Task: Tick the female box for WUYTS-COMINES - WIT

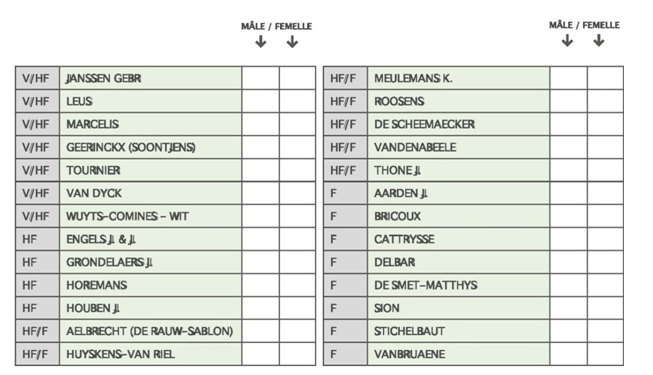Action: pyautogui.click(x=297, y=216)
